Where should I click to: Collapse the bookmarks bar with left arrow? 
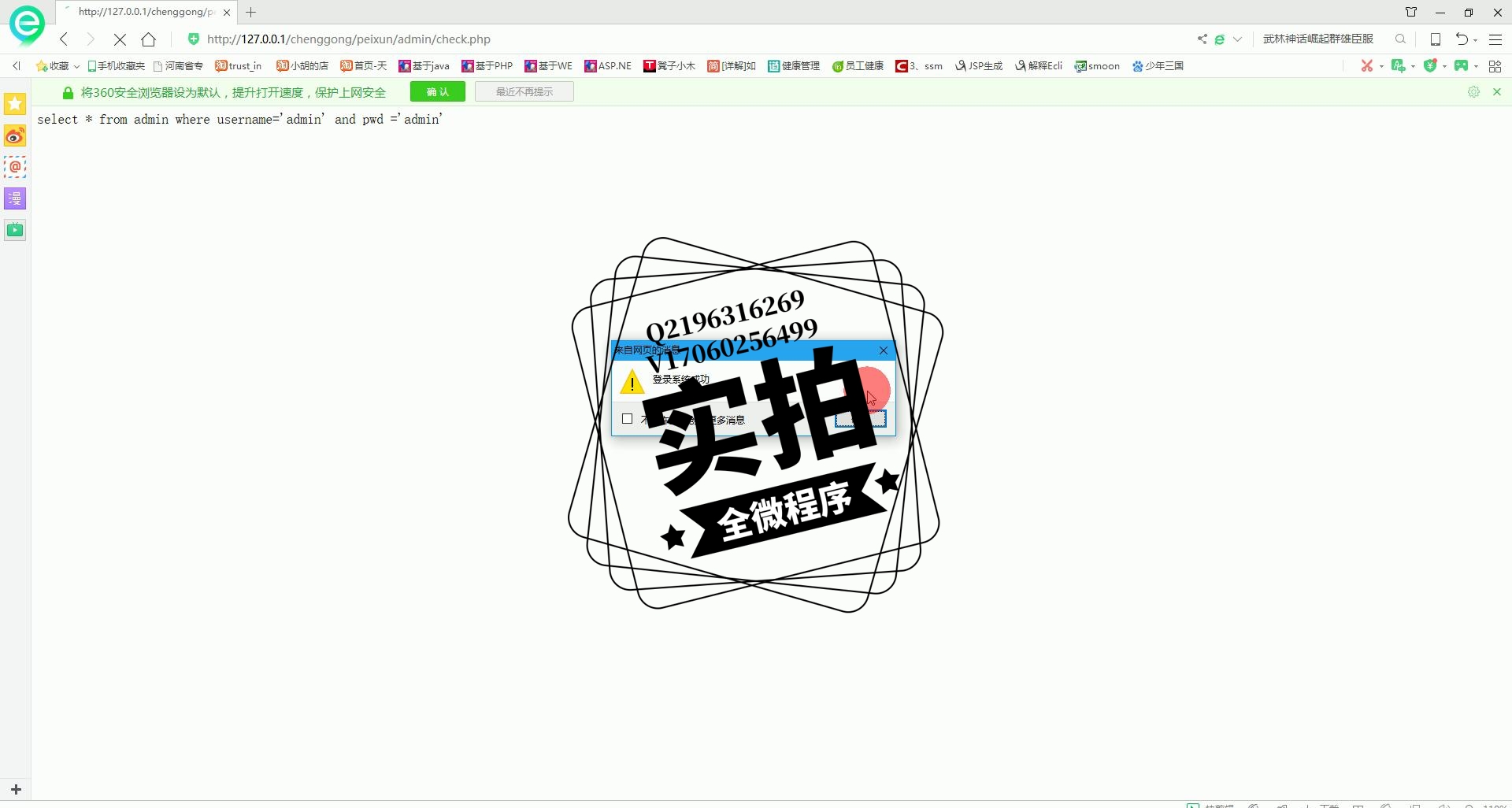pos(17,66)
